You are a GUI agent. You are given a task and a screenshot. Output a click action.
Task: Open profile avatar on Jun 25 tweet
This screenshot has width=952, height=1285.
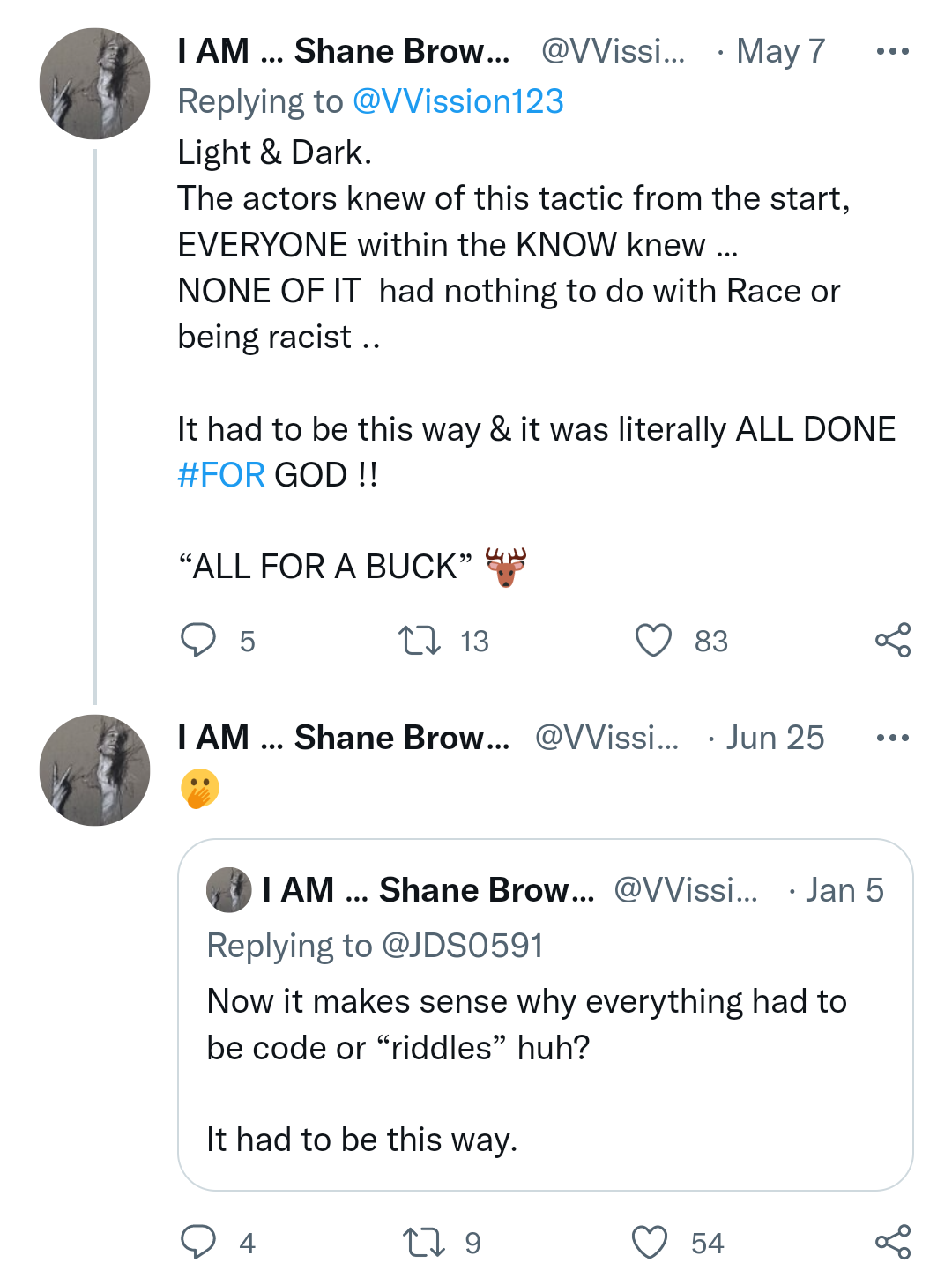click(95, 770)
